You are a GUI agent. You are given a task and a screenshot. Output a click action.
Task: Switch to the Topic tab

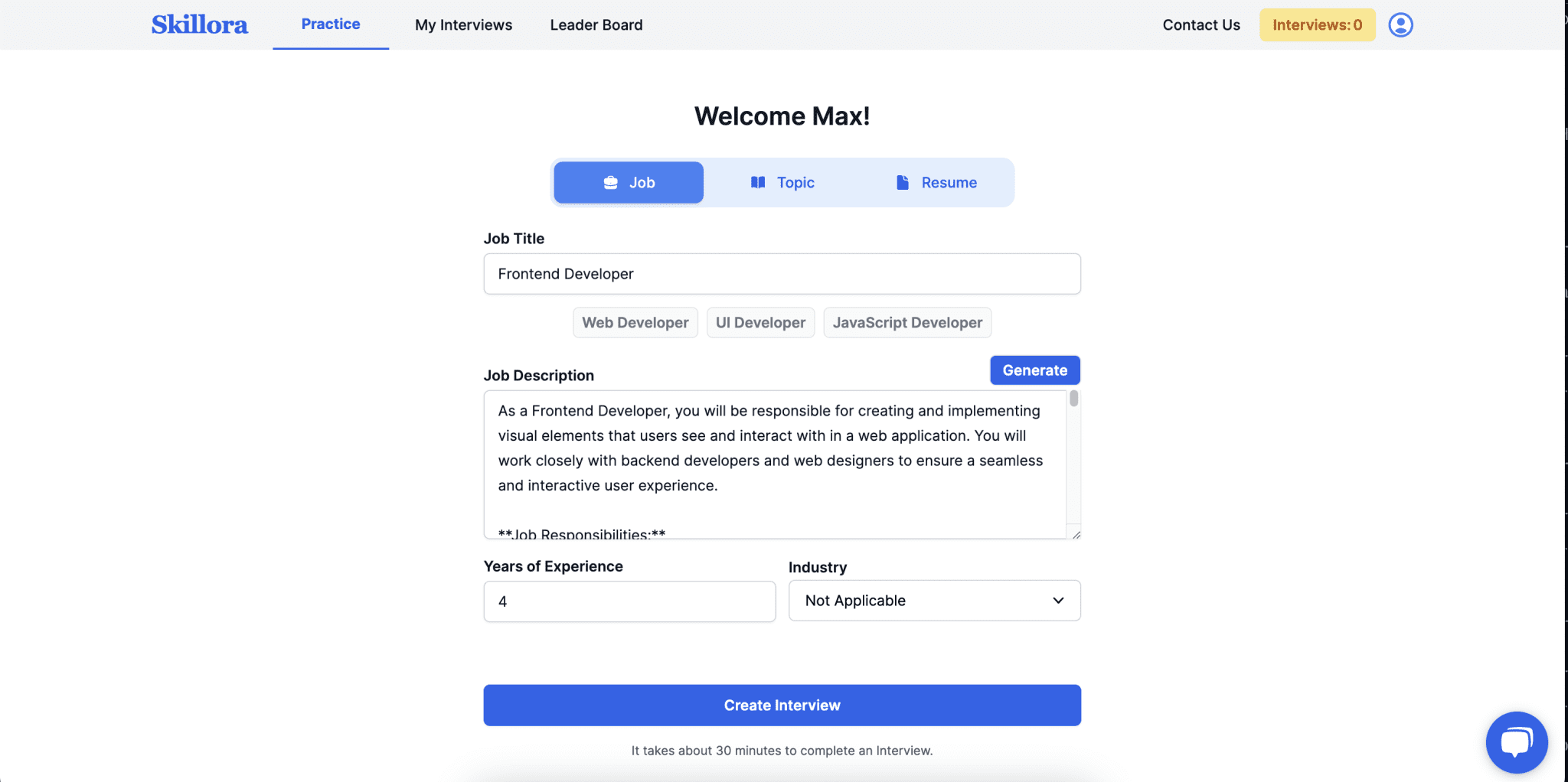coord(782,183)
